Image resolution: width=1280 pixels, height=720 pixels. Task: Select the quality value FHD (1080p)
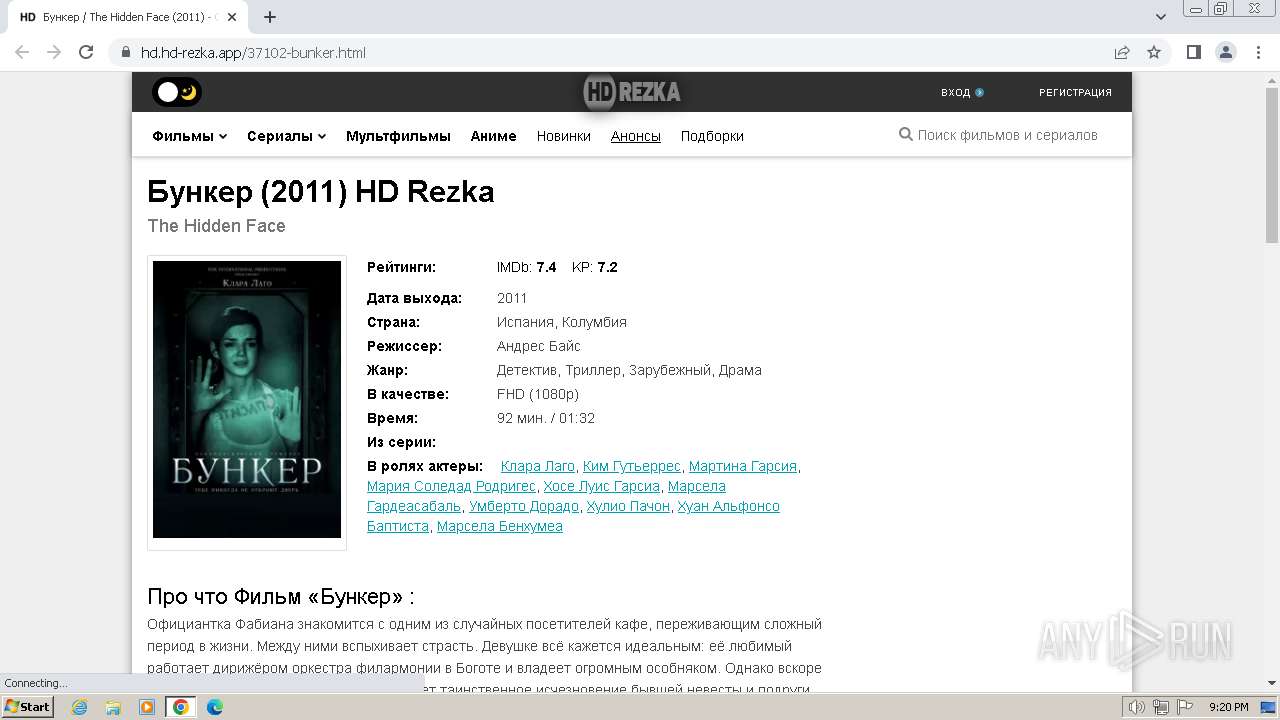pos(537,394)
